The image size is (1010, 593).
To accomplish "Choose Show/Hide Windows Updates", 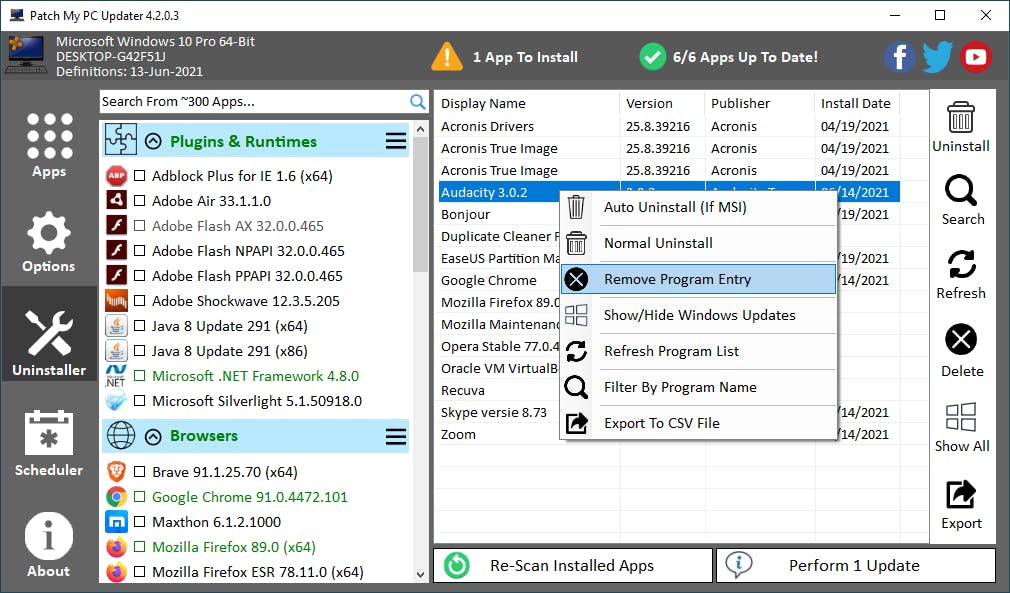I will 698,315.
